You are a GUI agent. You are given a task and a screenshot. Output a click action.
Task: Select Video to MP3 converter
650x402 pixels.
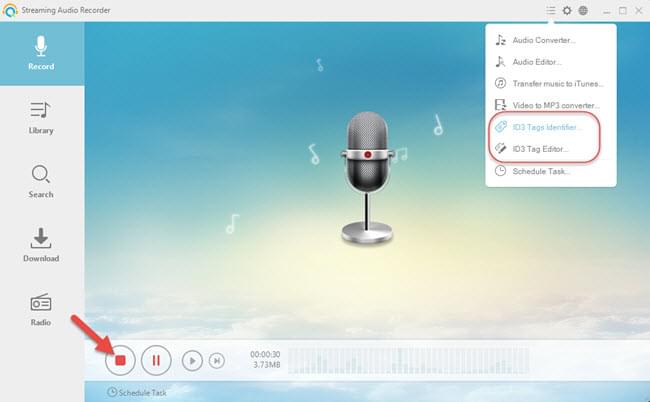click(551, 105)
